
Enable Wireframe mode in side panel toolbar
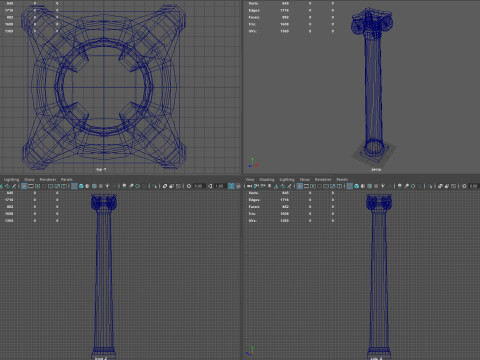coord(350,186)
